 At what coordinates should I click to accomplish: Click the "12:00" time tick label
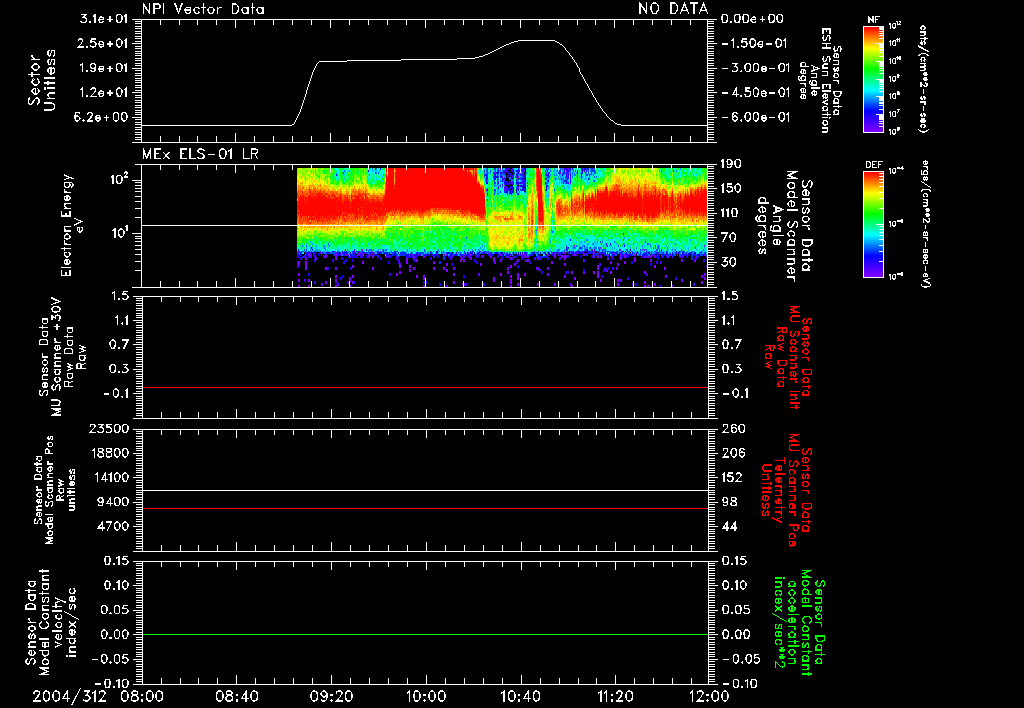pos(709,696)
